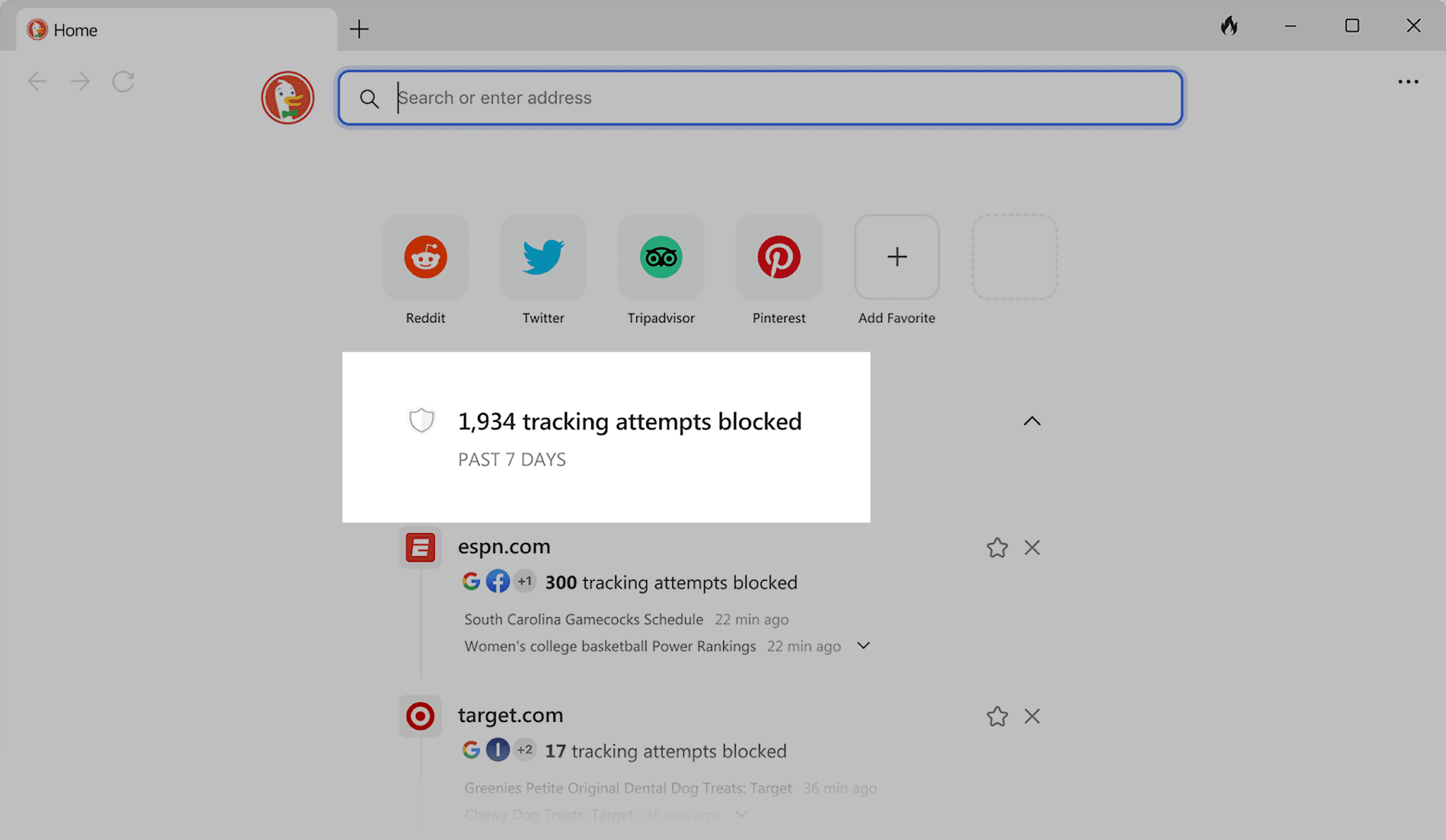
Task: Open the Tripadvisor shortcut icon
Action: tap(661, 256)
